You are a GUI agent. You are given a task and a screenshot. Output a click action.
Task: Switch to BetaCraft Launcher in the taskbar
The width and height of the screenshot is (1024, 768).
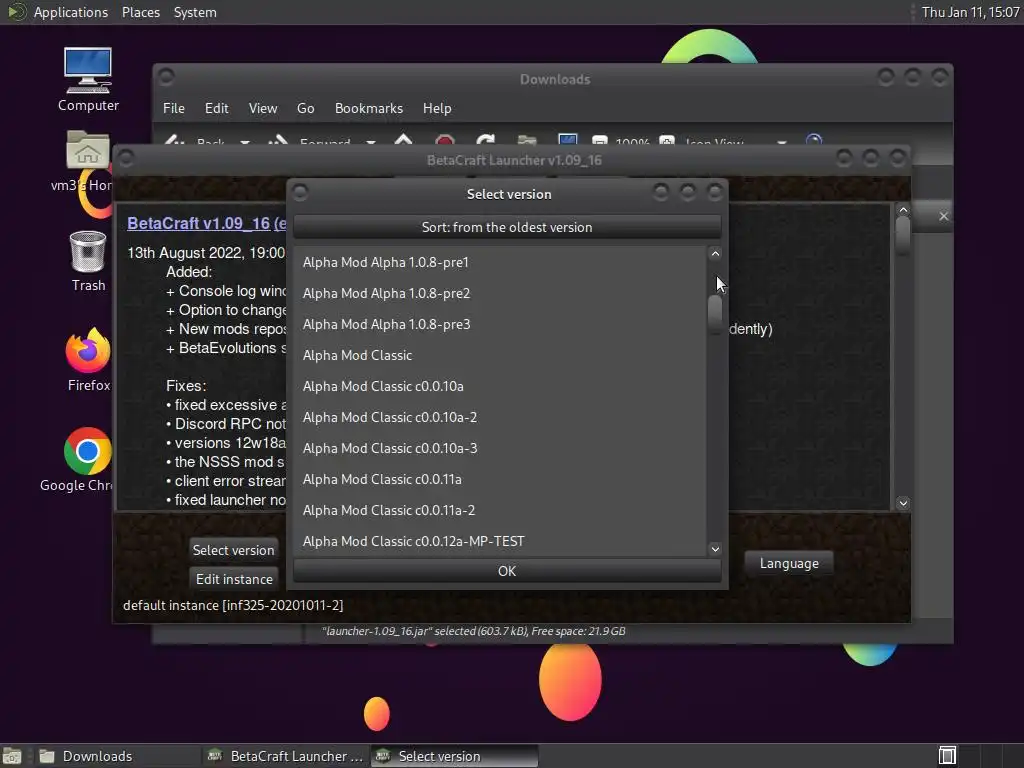point(285,756)
